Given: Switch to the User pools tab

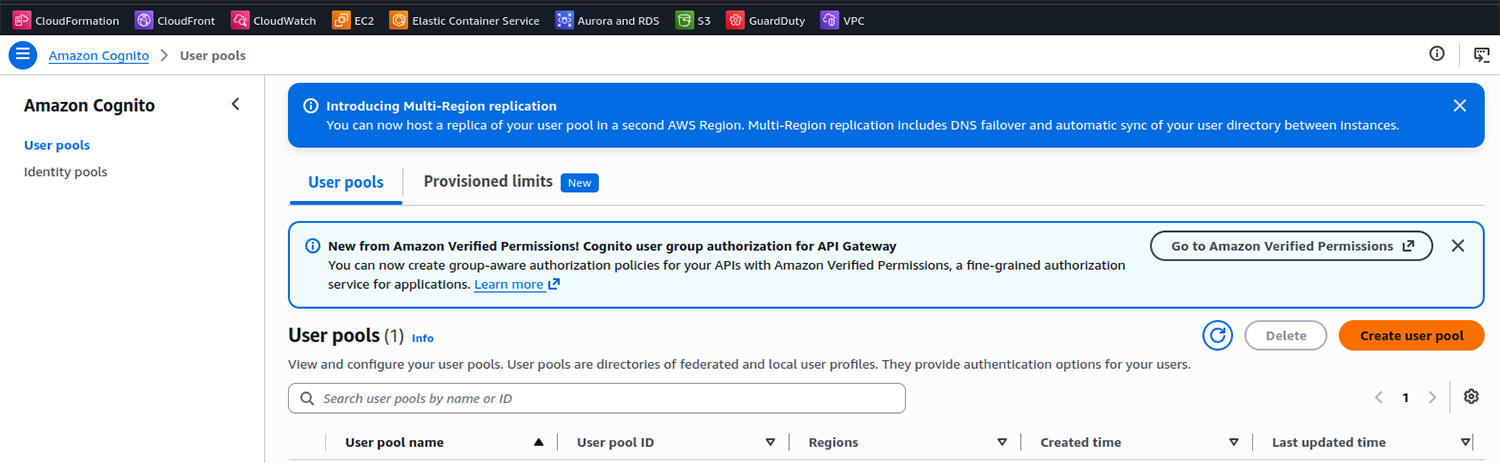Looking at the screenshot, I should pyautogui.click(x=346, y=182).
